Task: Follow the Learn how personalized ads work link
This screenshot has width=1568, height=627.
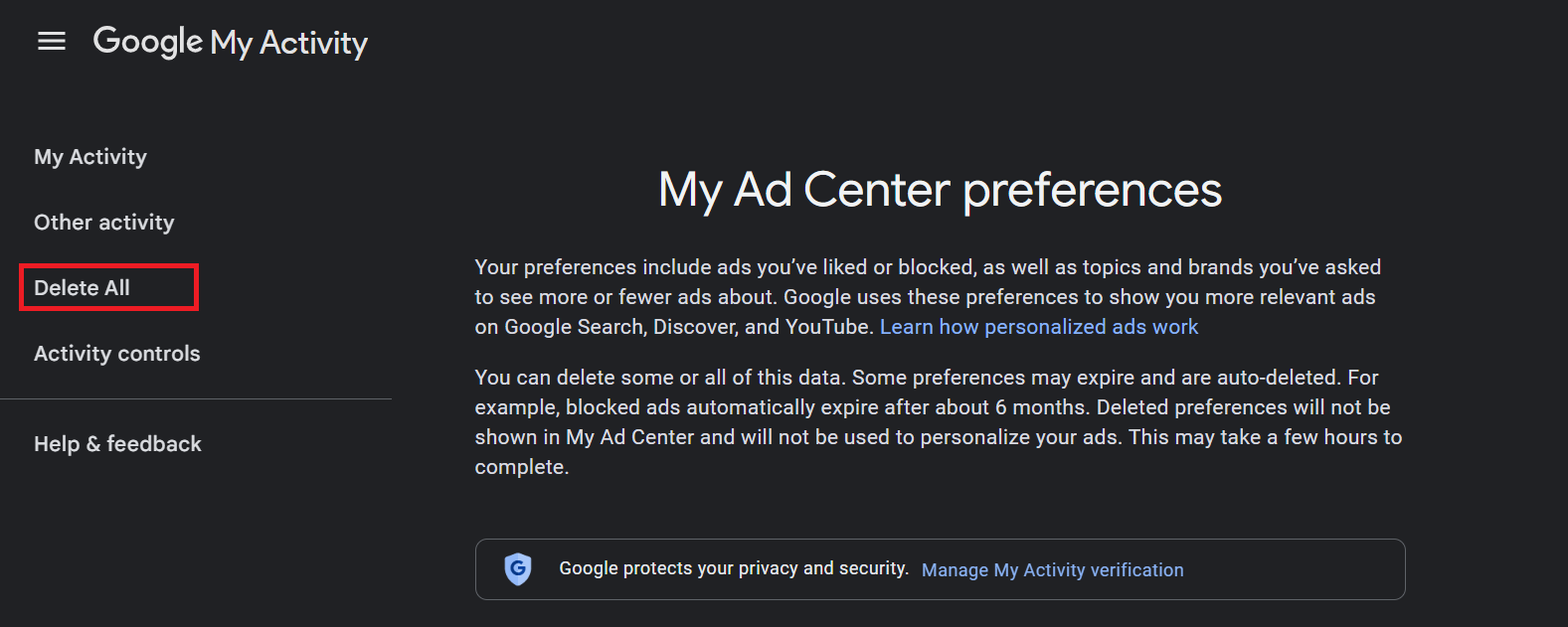Action: tap(1039, 327)
